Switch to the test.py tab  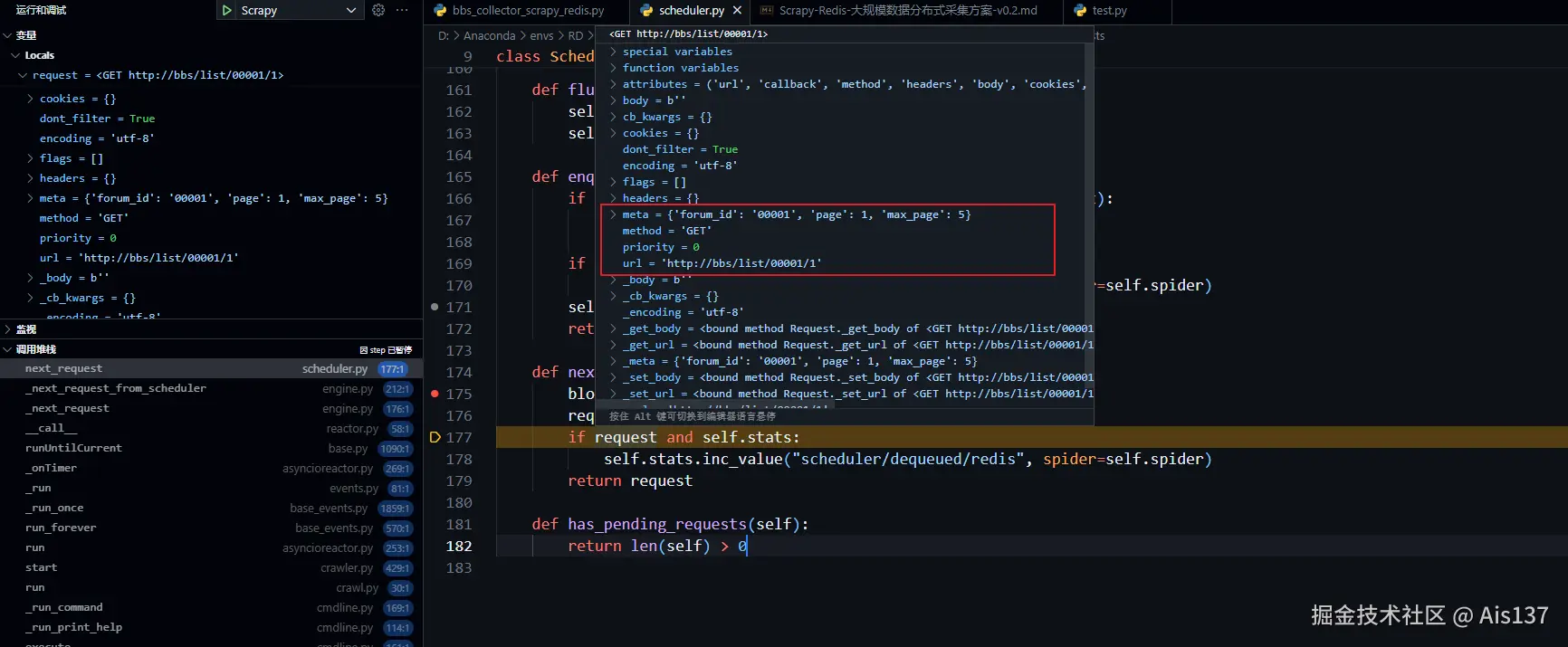click(1109, 11)
